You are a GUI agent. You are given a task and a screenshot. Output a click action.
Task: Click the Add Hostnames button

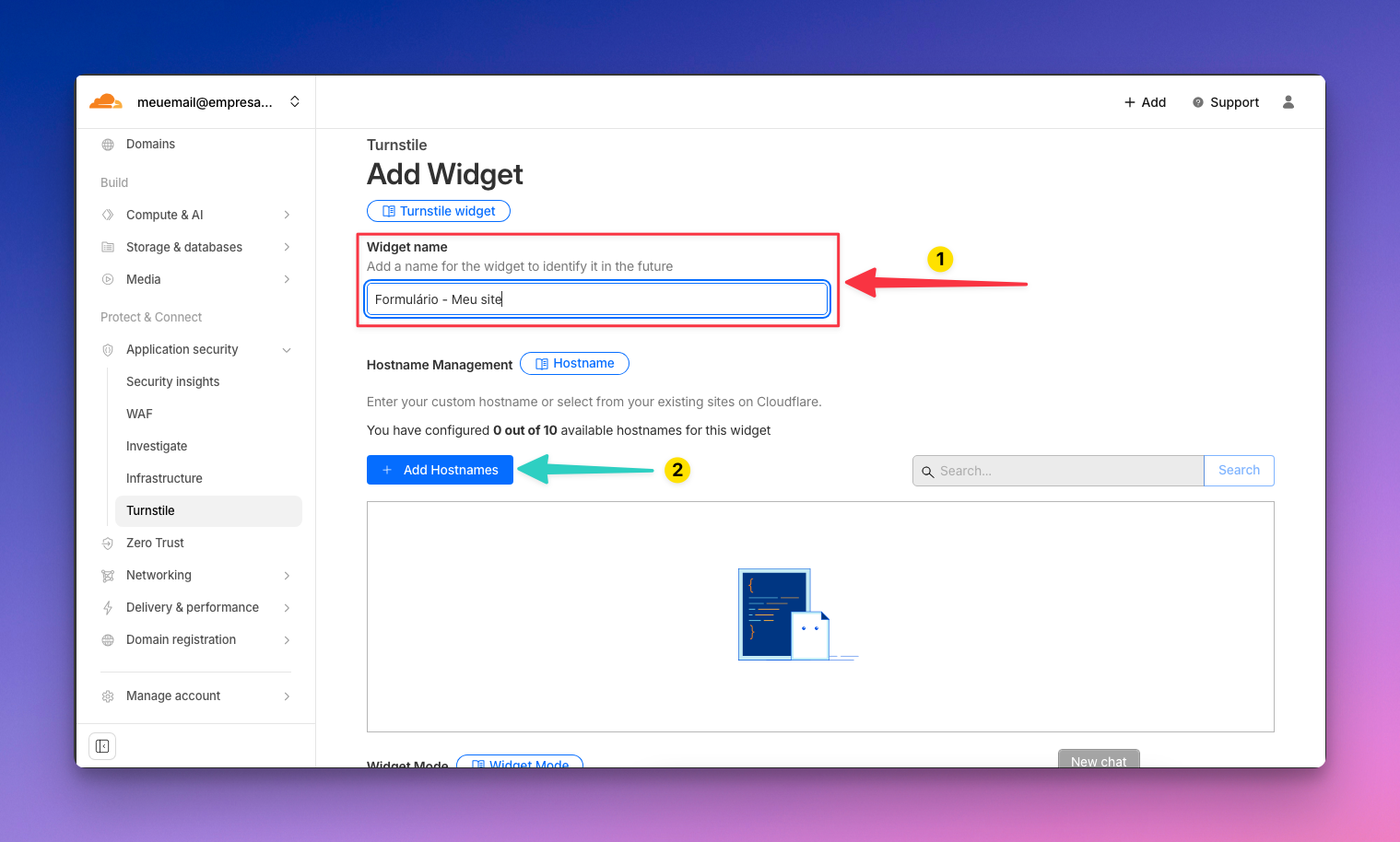coord(440,470)
